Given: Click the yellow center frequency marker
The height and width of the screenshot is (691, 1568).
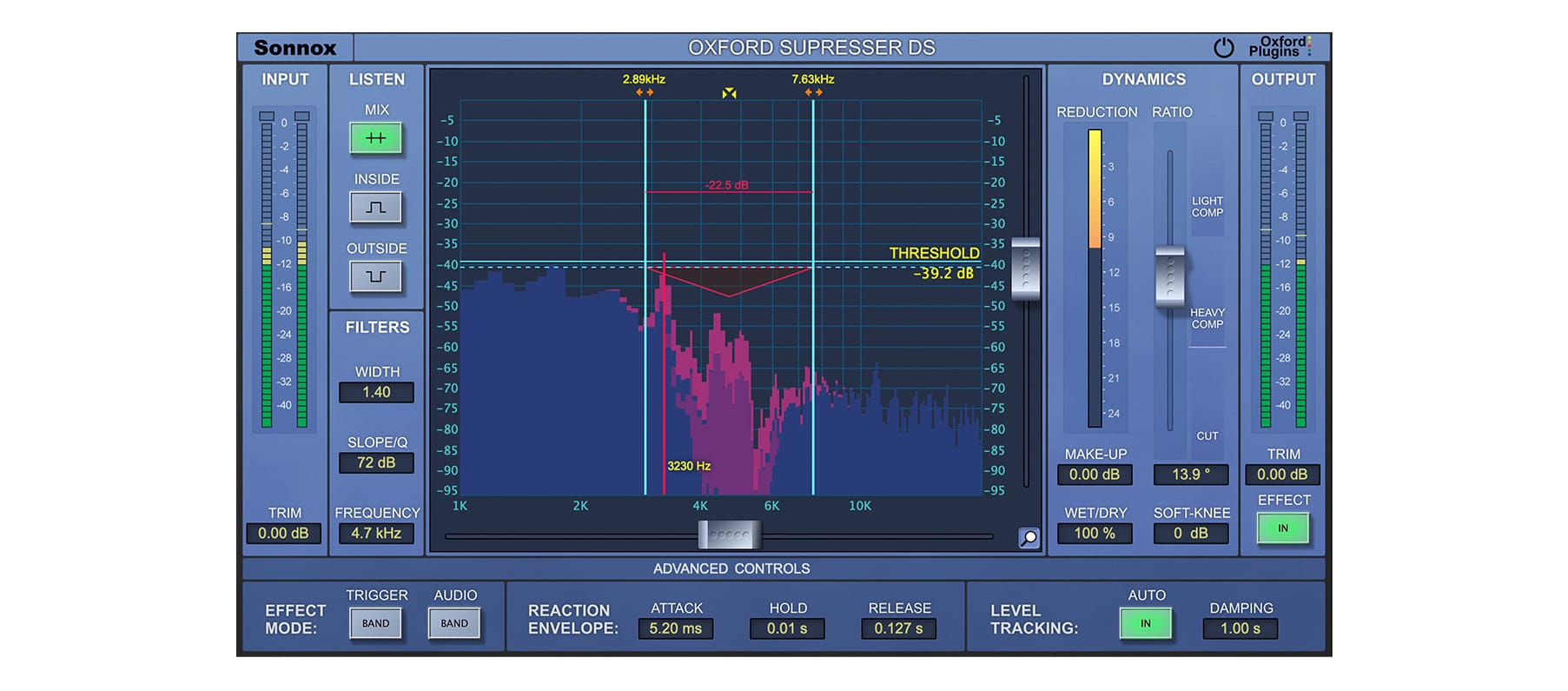Looking at the screenshot, I should 729,93.
